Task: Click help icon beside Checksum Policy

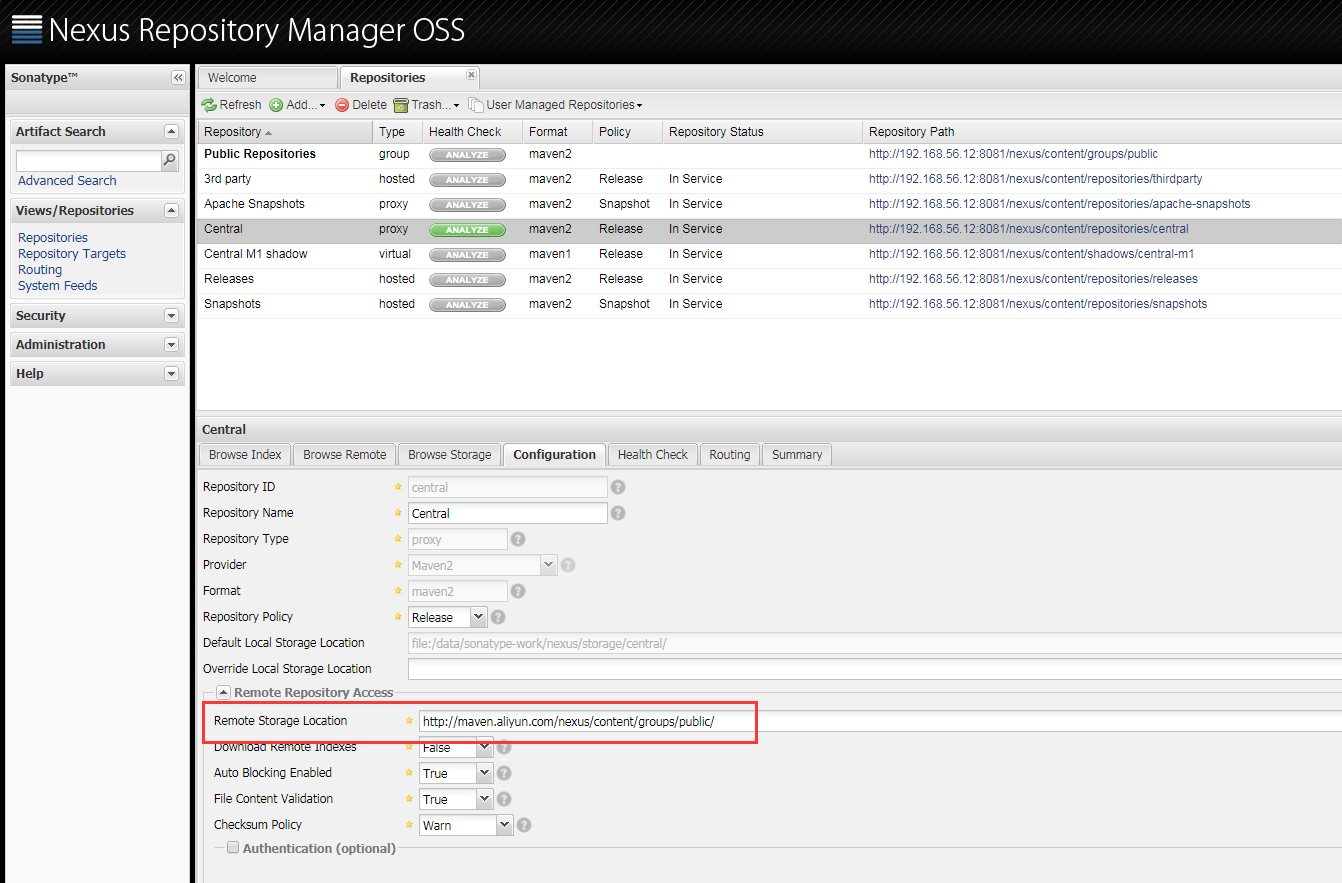Action: tap(524, 825)
